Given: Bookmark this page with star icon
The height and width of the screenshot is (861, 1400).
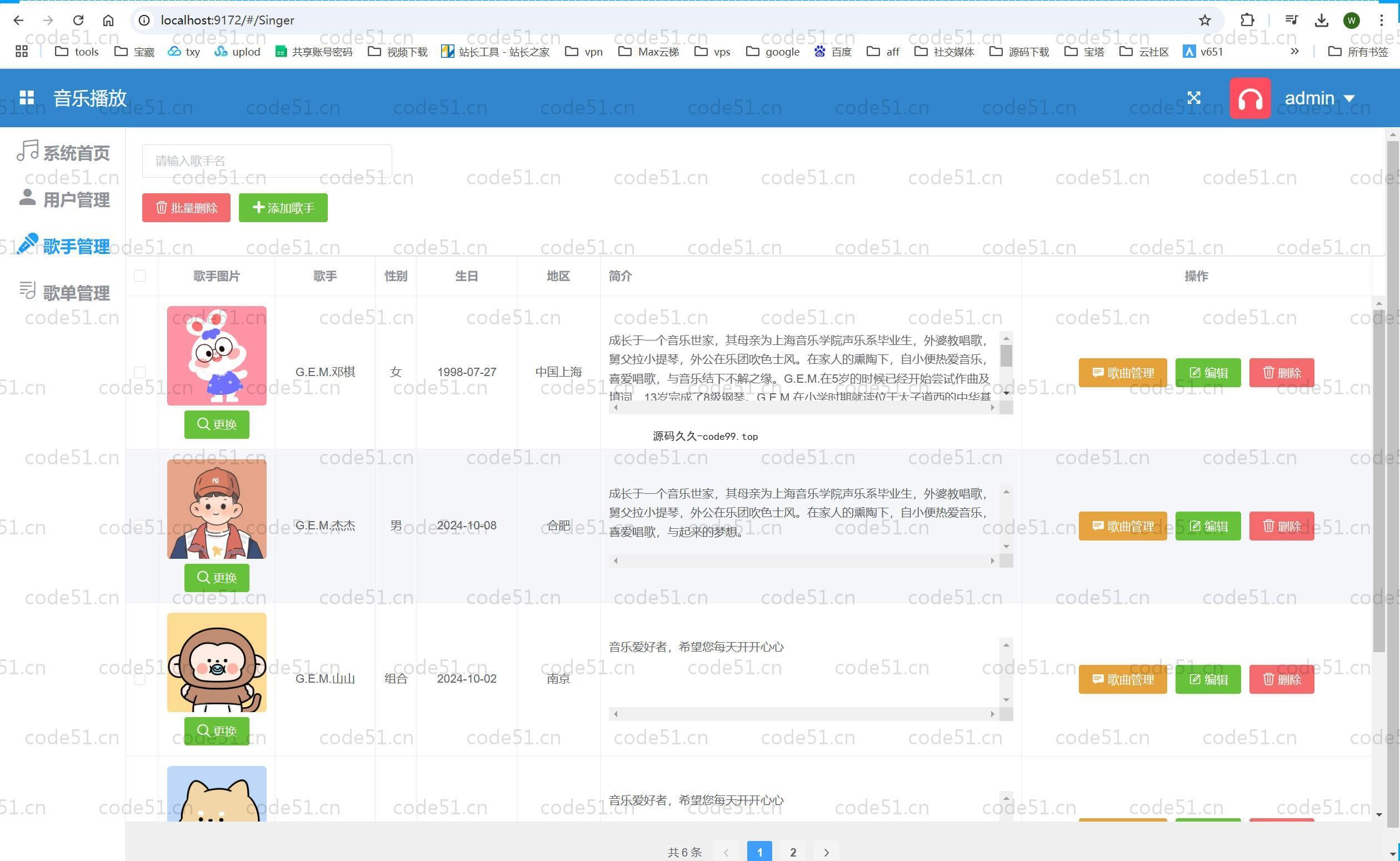Looking at the screenshot, I should pos(1204,21).
